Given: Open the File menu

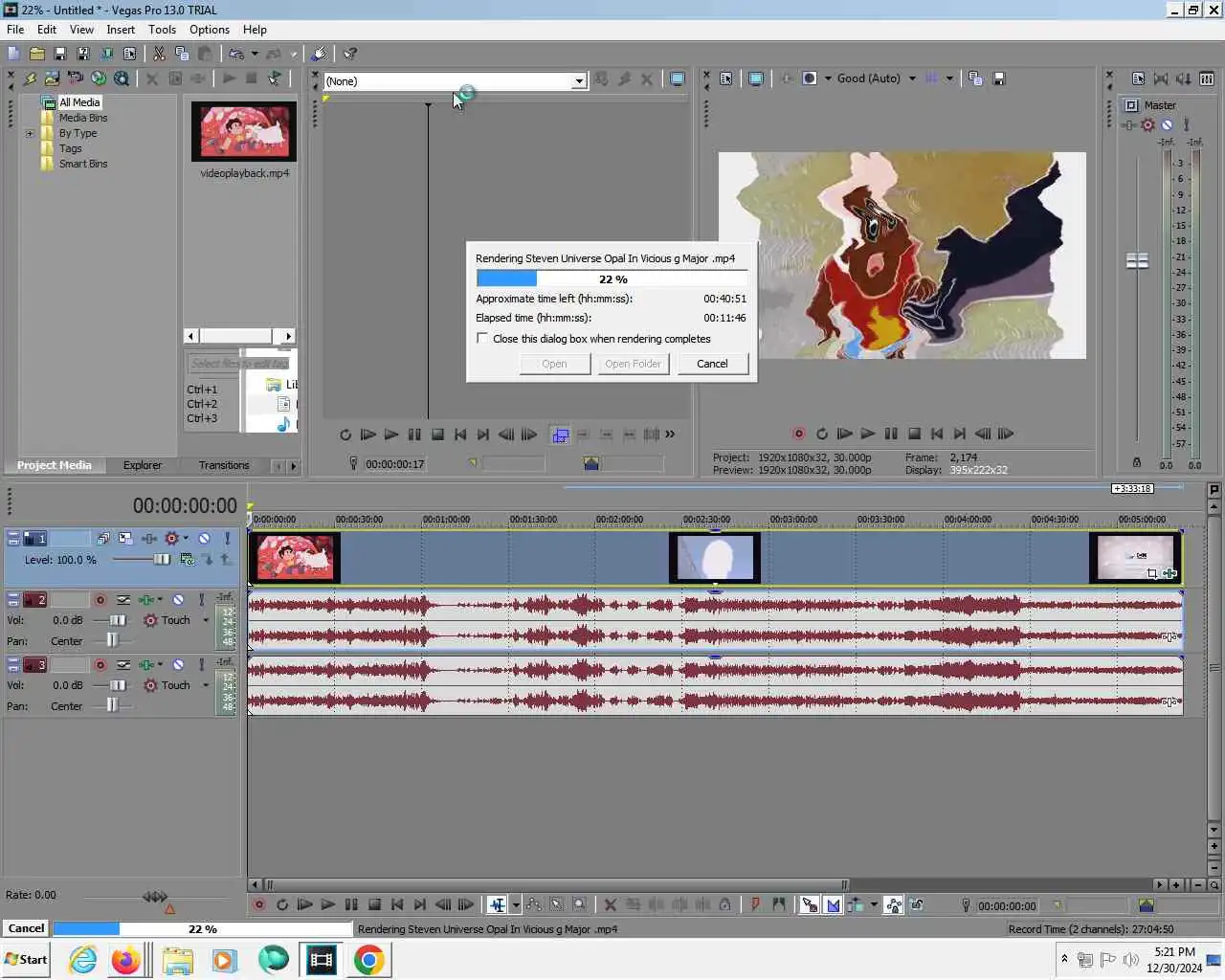Looking at the screenshot, I should coord(15,30).
